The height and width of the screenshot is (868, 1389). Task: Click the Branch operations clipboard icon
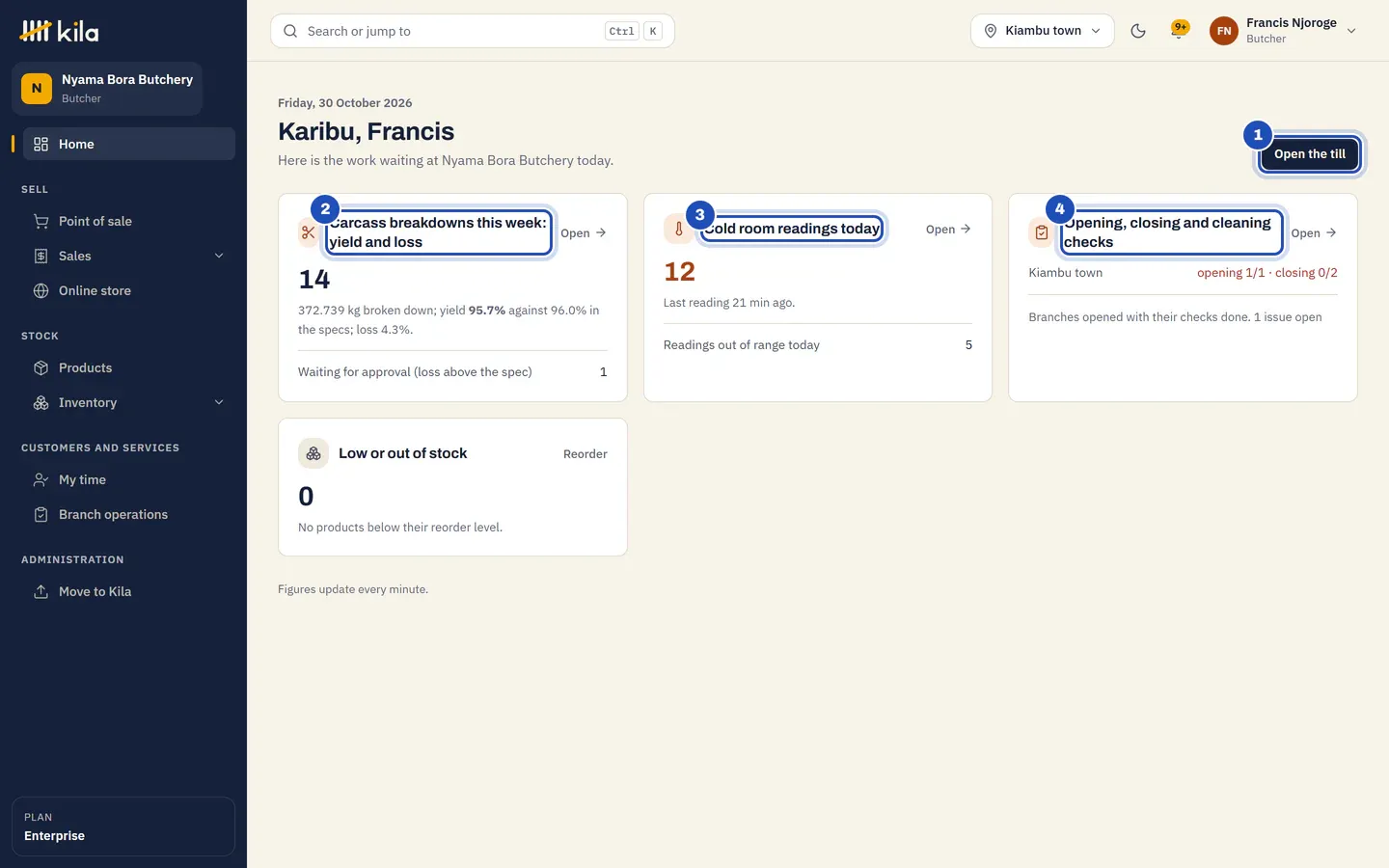click(41, 514)
